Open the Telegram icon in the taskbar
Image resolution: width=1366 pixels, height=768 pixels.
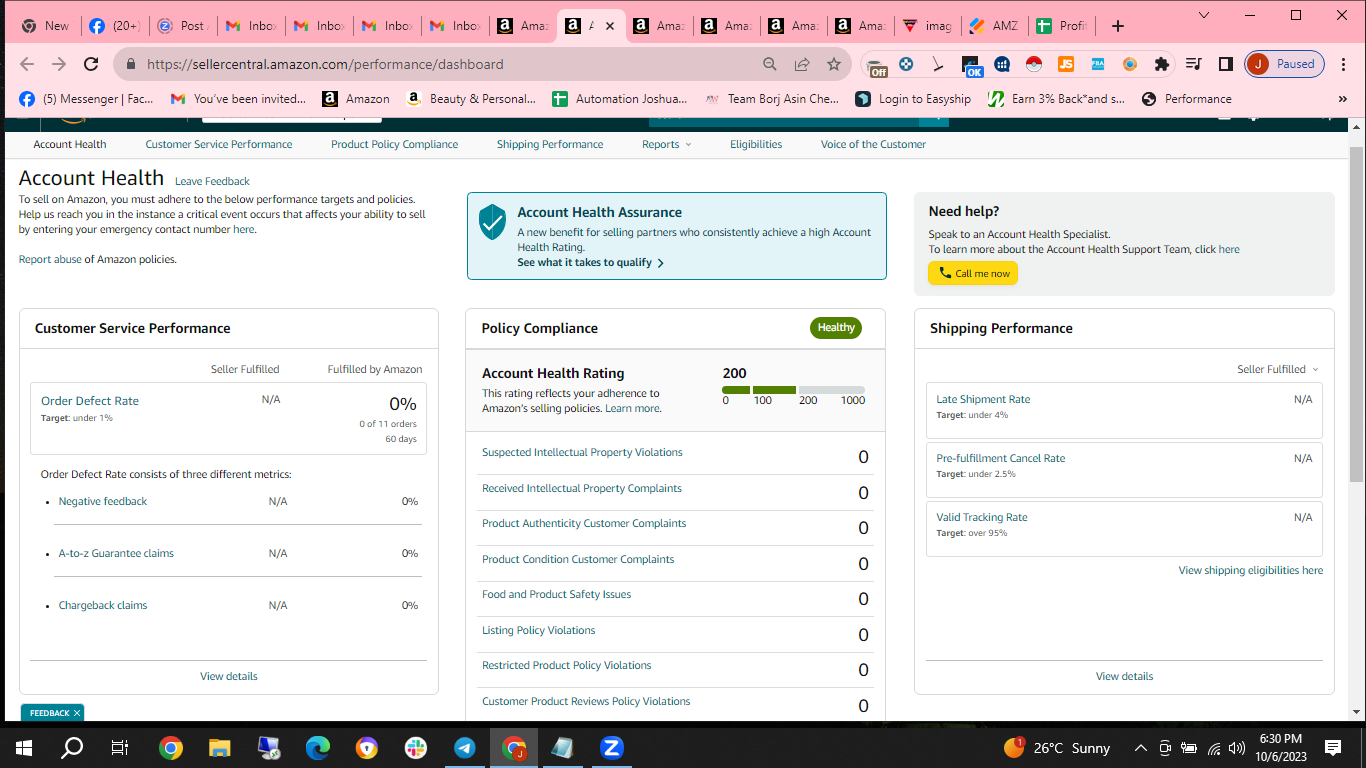pos(465,747)
